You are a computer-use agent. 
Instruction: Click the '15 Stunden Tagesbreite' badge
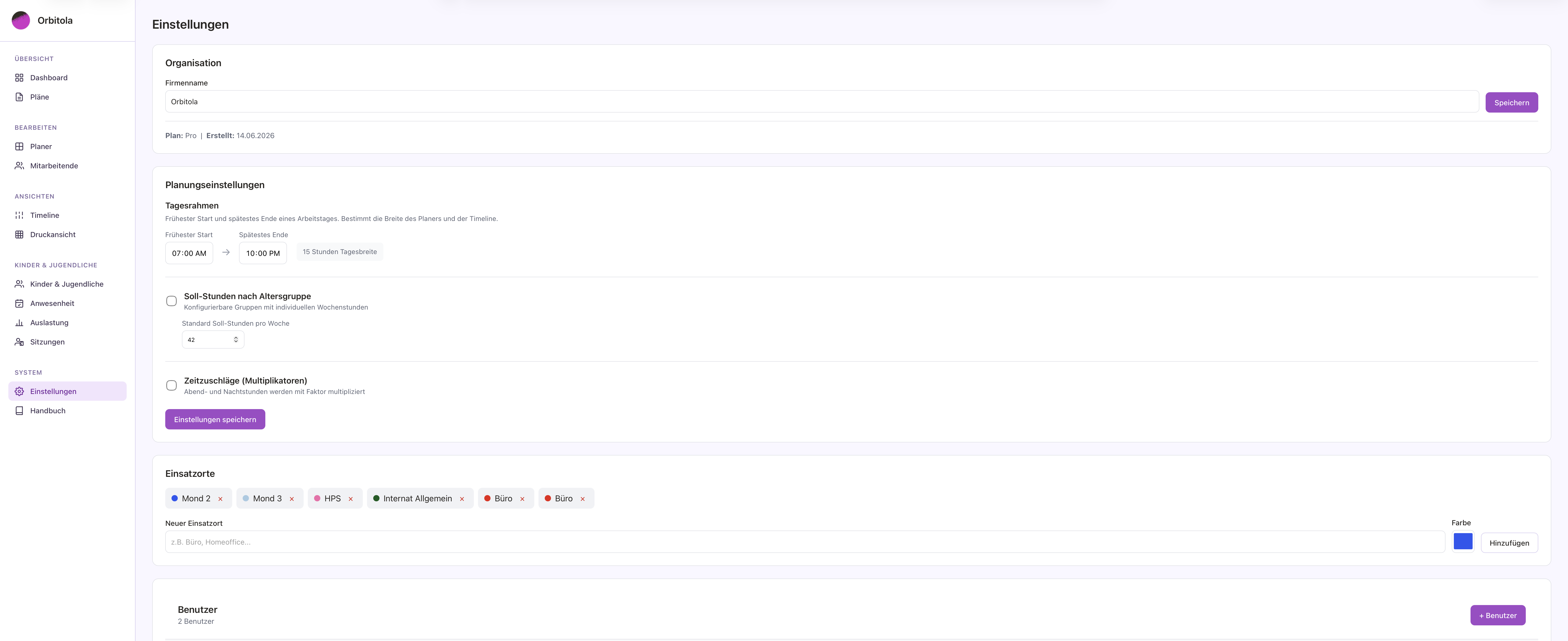pyautogui.click(x=340, y=251)
